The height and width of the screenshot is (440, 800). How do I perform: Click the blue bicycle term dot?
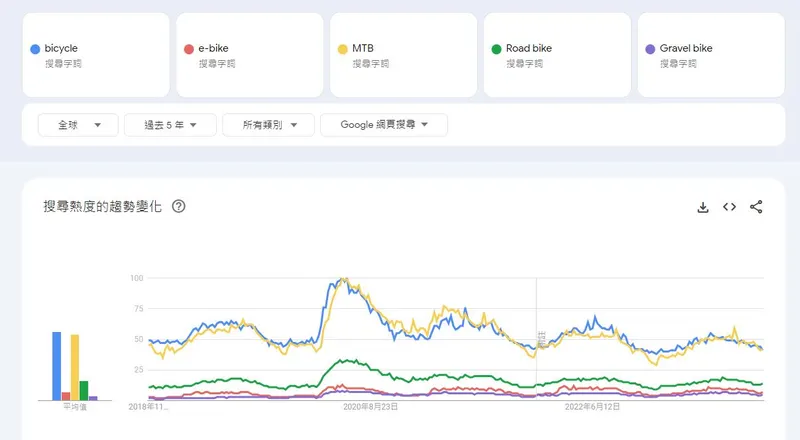tap(35, 48)
